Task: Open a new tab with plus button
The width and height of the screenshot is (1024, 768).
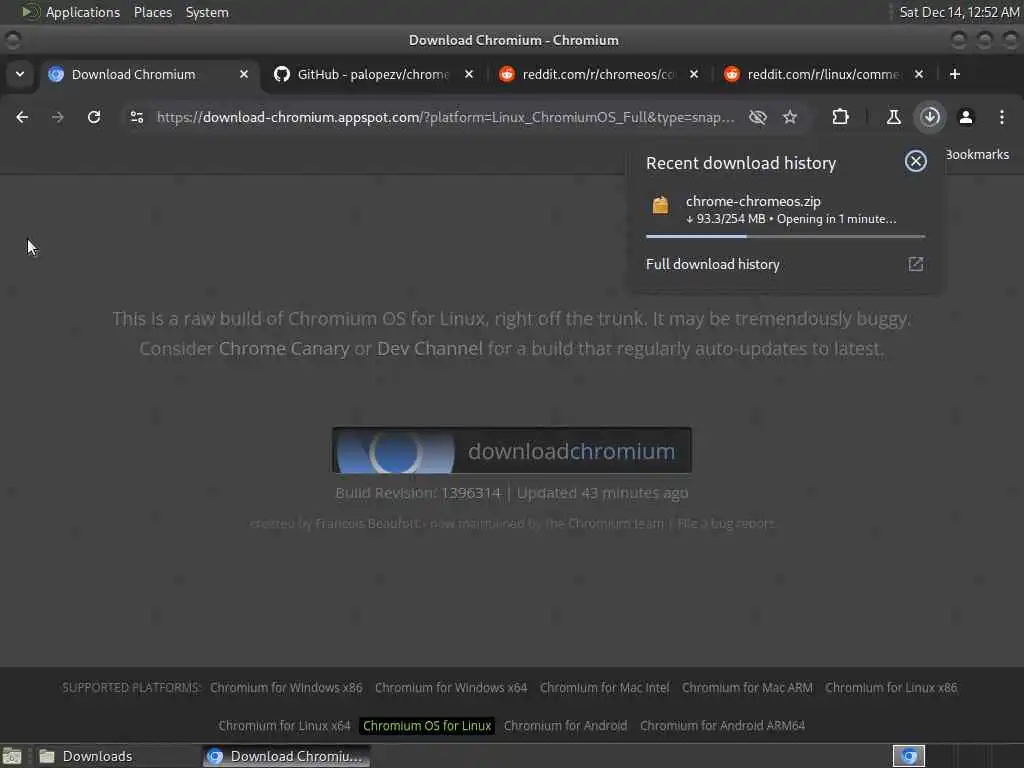Action: 955,74
